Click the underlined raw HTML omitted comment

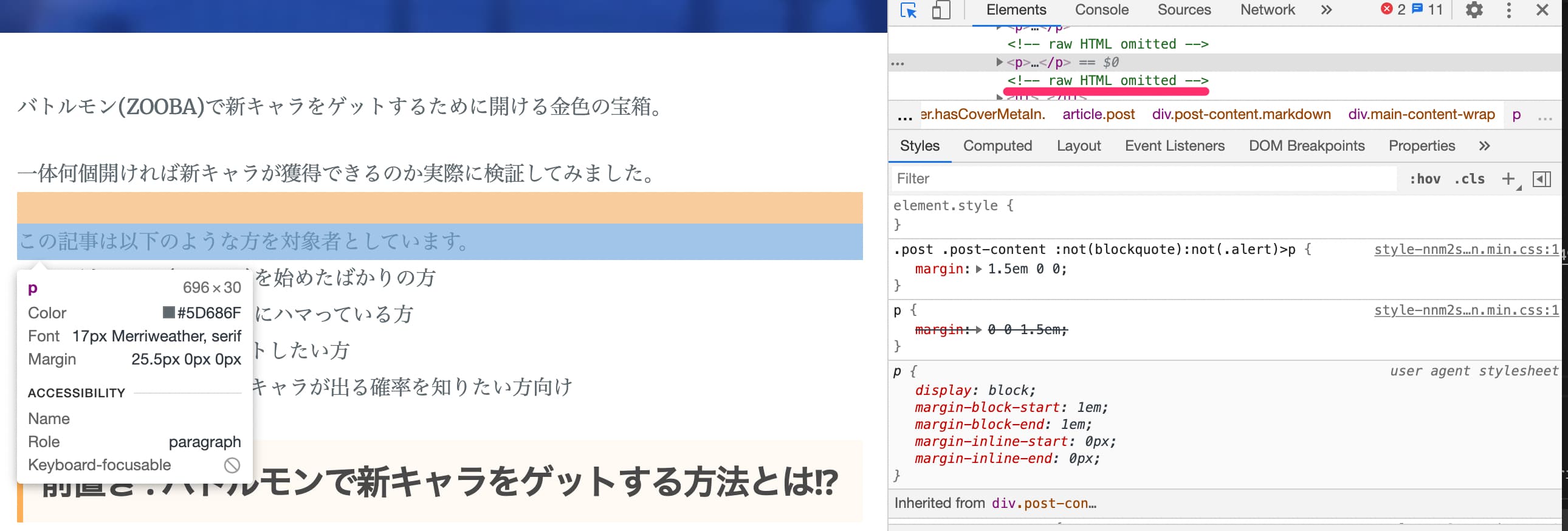(x=1107, y=80)
